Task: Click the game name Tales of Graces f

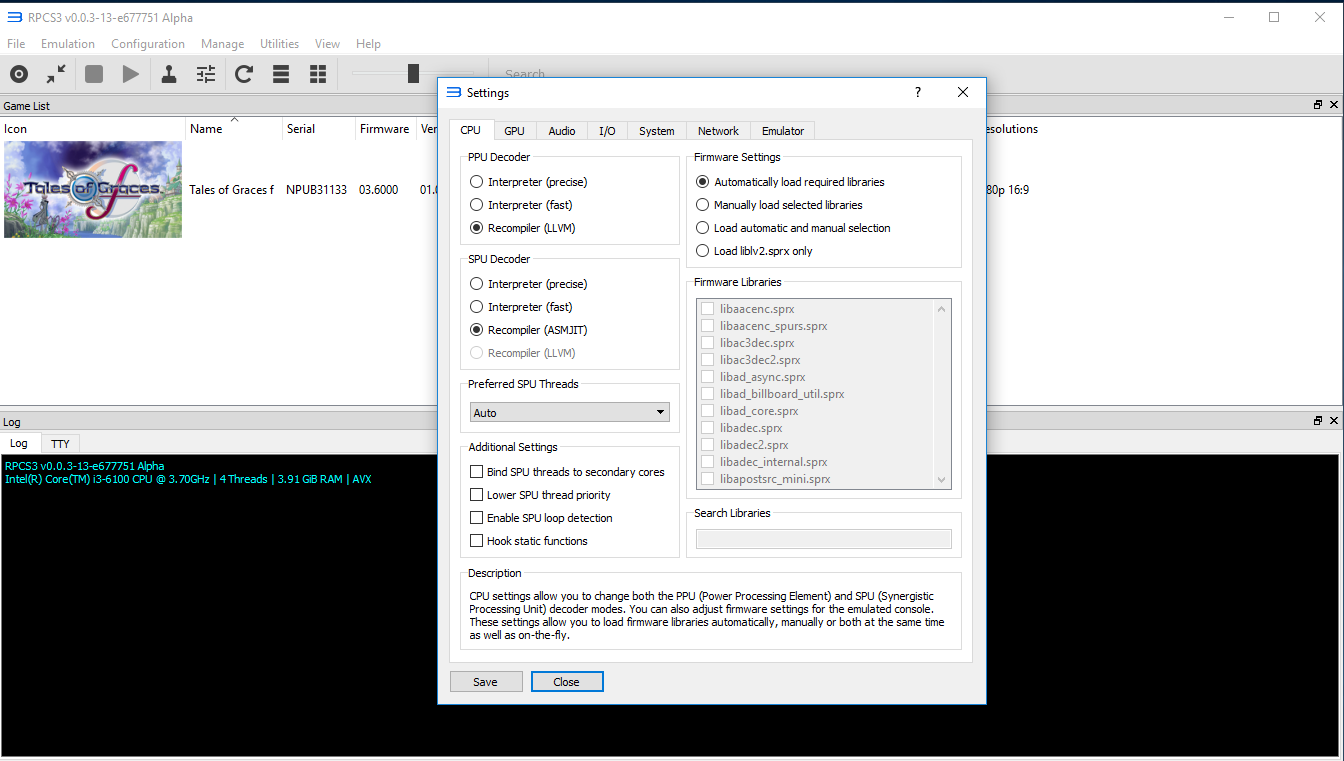Action: [231, 190]
